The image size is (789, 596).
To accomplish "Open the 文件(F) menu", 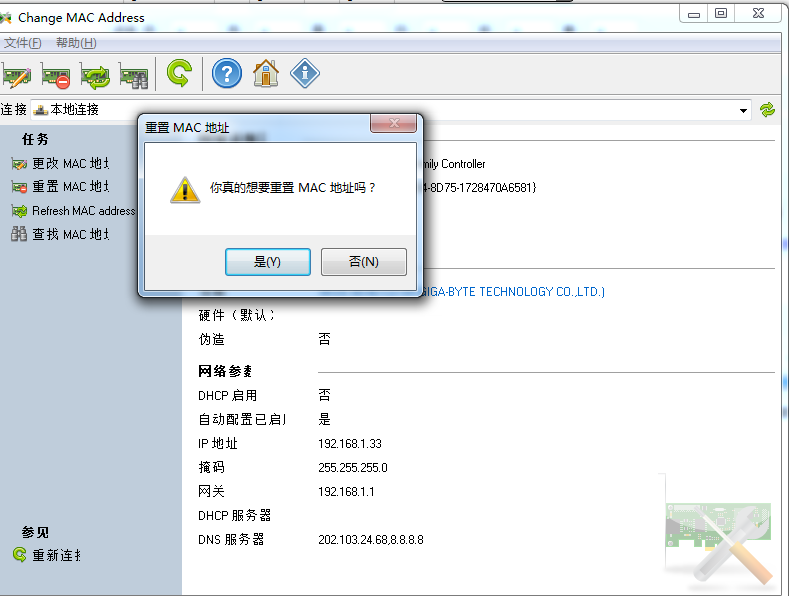I will (x=22, y=43).
